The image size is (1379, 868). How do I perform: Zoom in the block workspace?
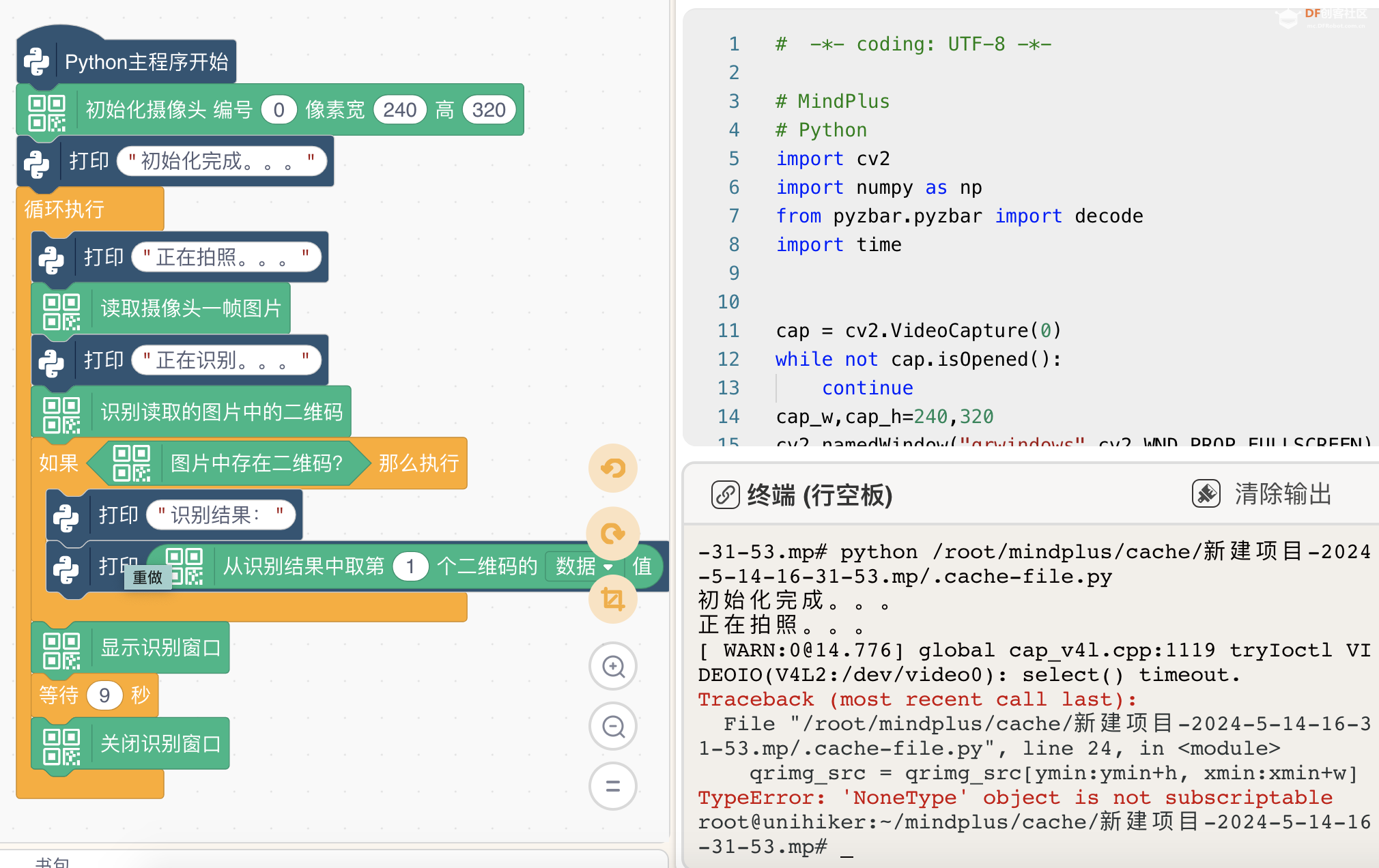[x=613, y=666]
